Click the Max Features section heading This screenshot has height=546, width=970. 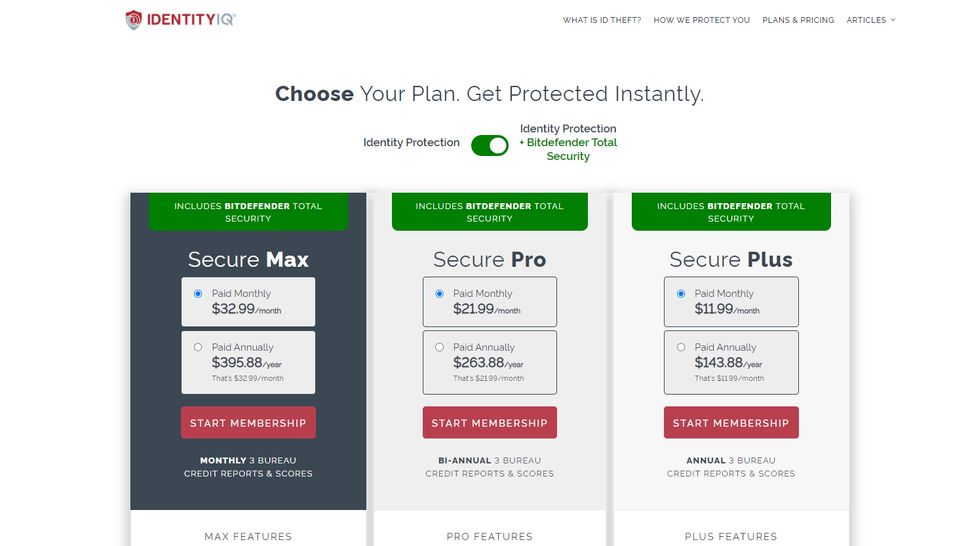point(248,537)
